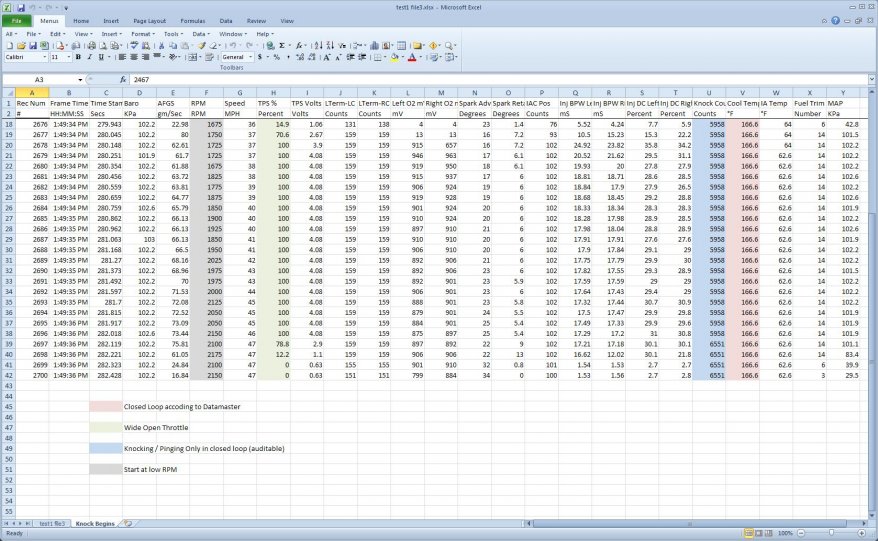878x541 pixels.
Task: Open the All menu dropdown
Action: [10, 34]
